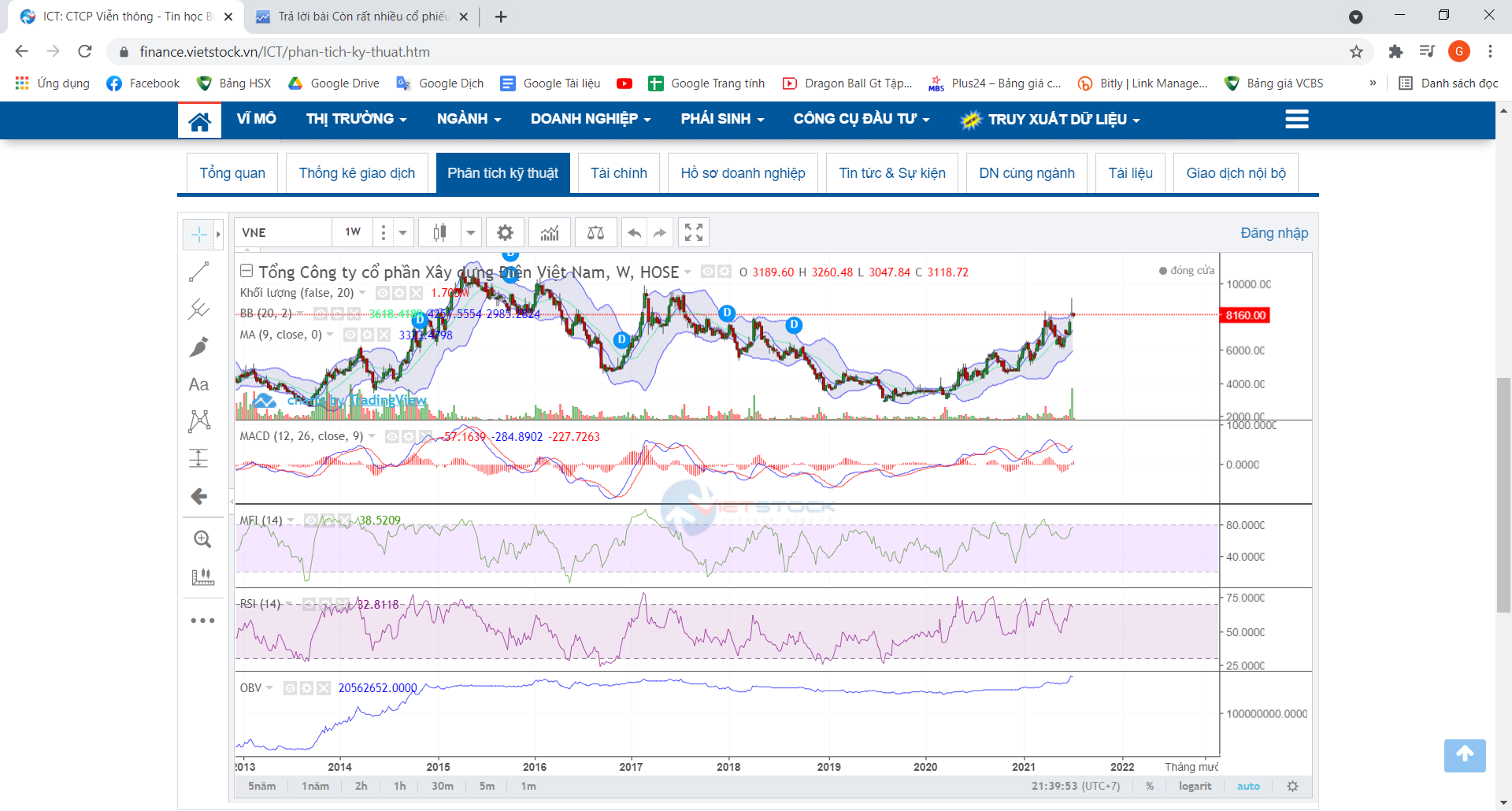Expand the DOANH NGHIỆP menu
The width and height of the screenshot is (1512, 811).
(591, 119)
